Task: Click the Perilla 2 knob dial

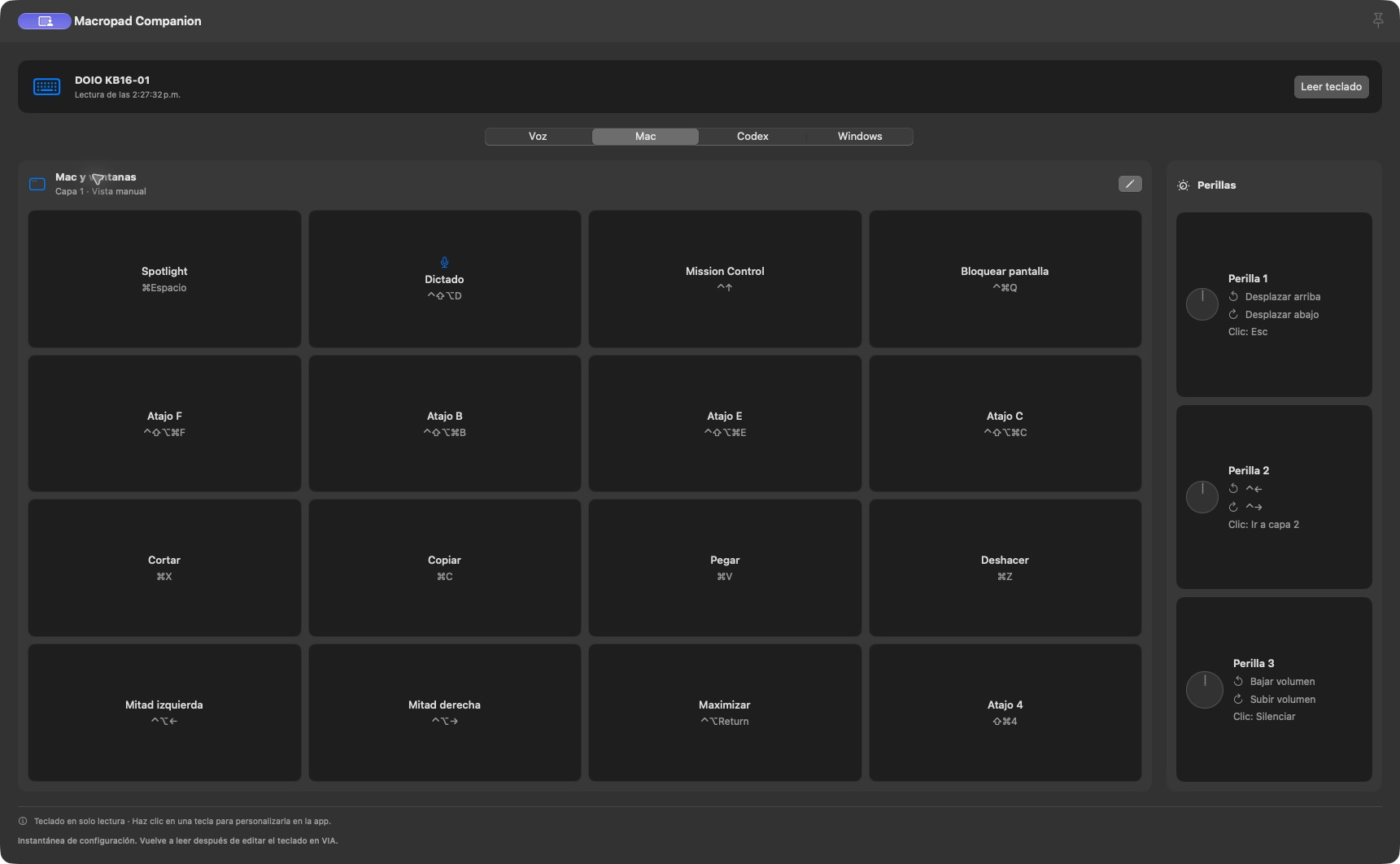Action: coord(1202,497)
